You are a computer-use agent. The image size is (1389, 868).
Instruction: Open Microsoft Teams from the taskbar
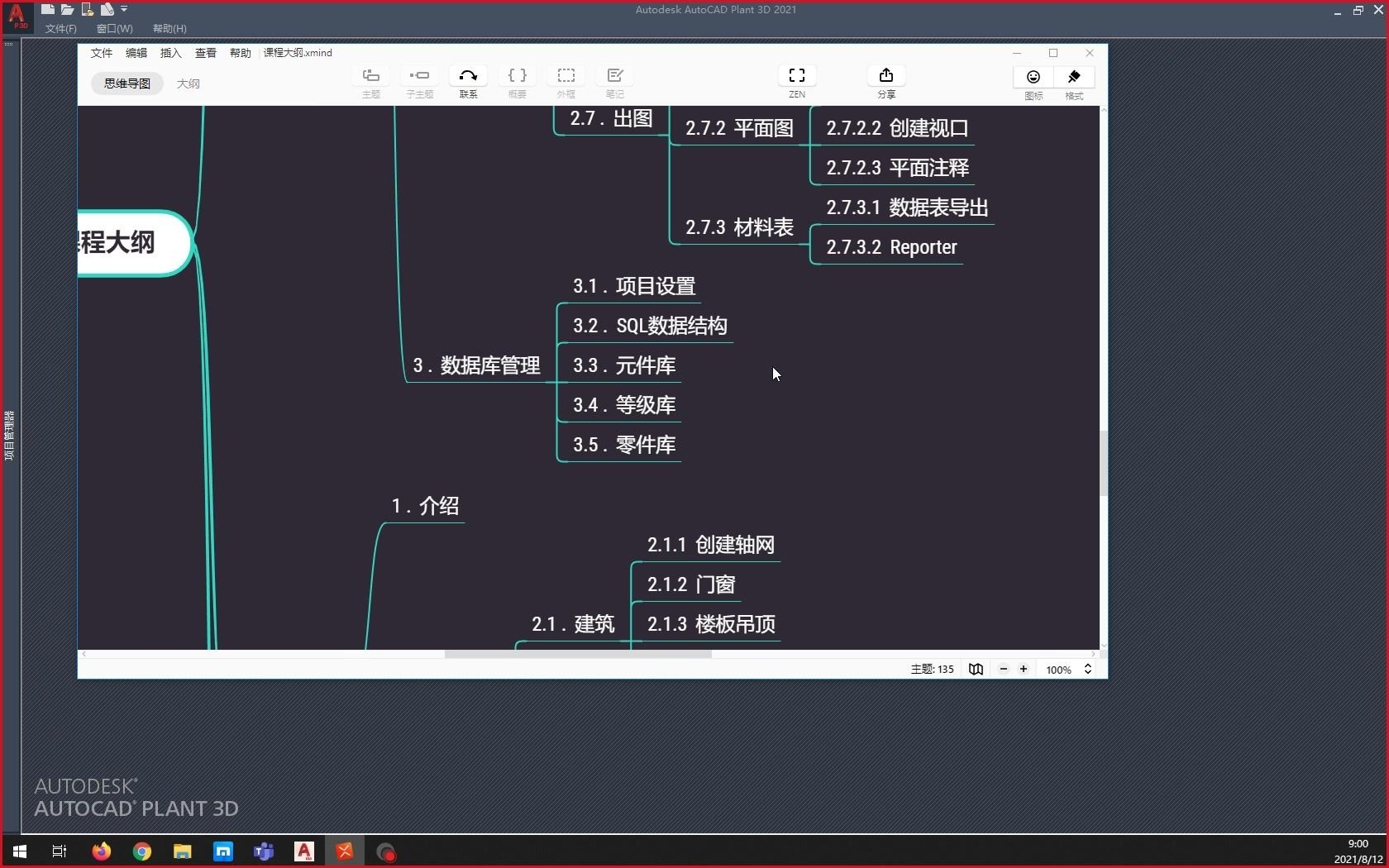[x=264, y=851]
